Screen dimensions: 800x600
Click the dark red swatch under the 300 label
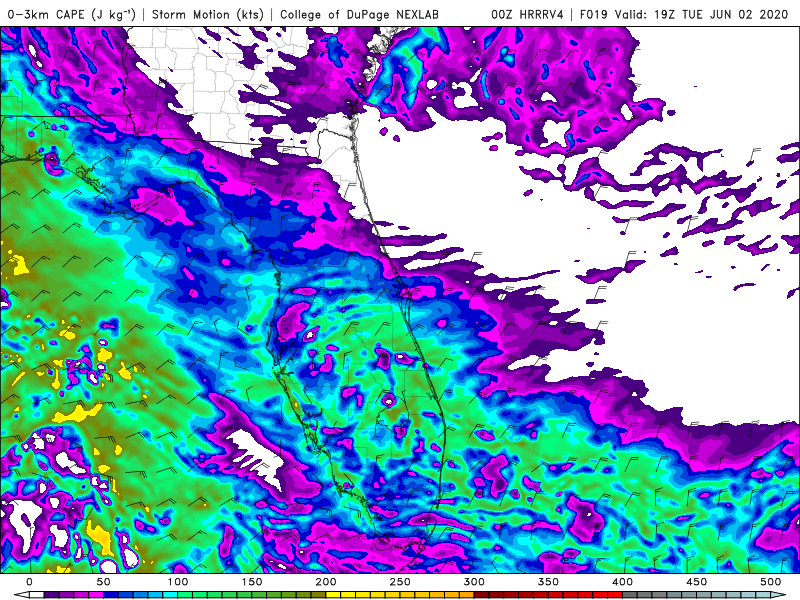click(481, 595)
